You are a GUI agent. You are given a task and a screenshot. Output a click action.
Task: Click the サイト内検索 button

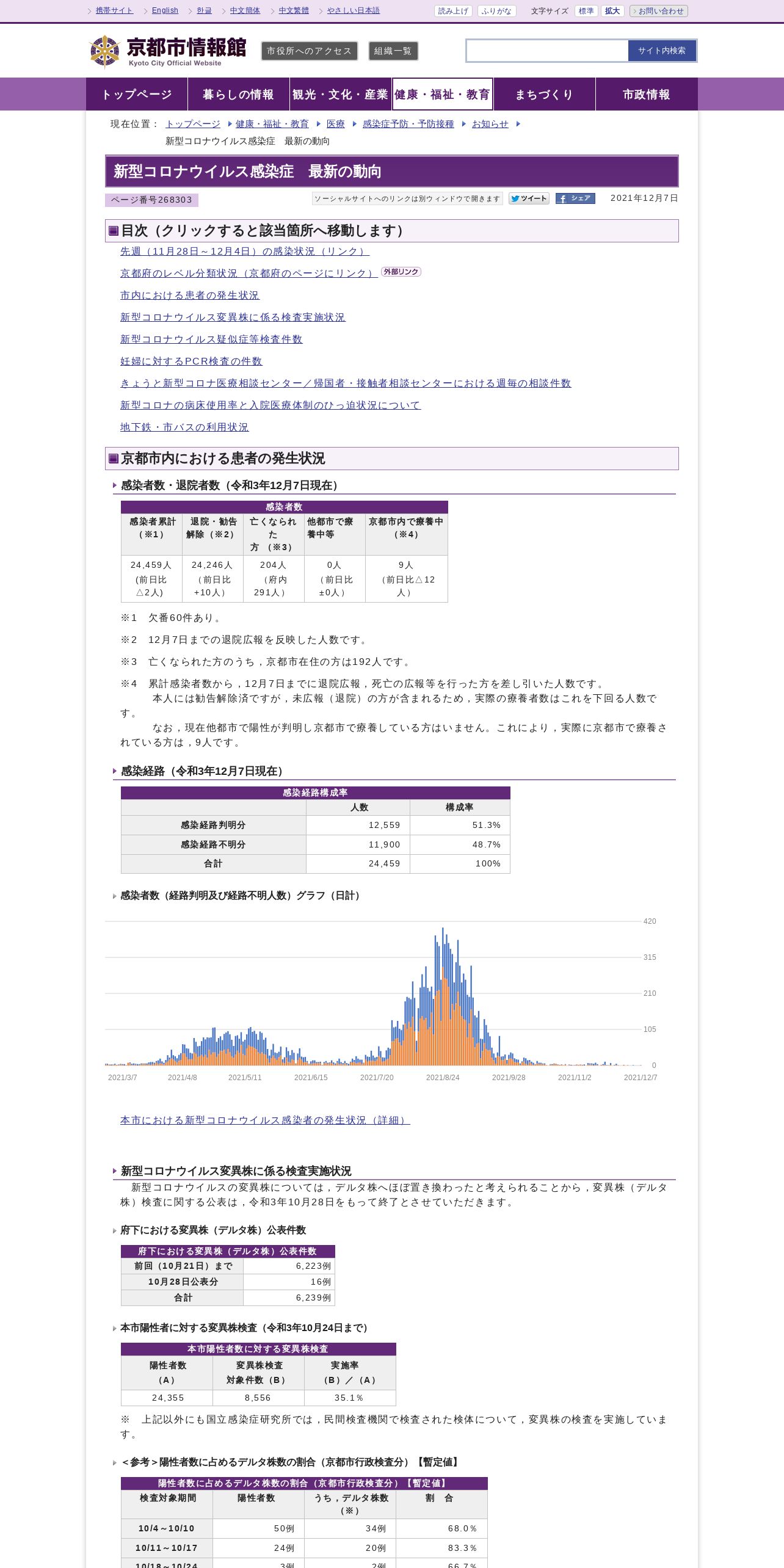click(662, 51)
